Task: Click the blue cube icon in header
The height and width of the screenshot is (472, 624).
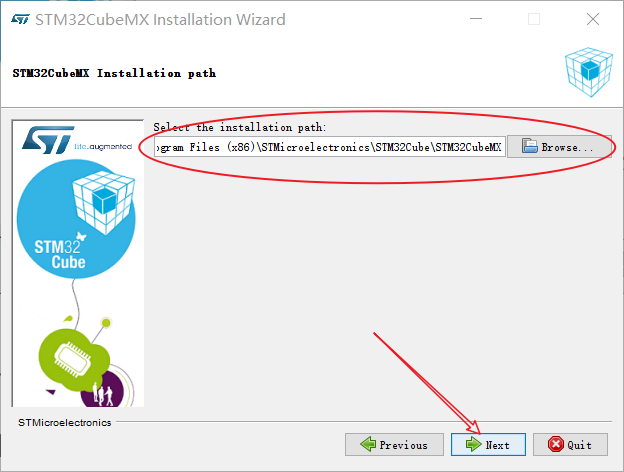Action: 589,72
